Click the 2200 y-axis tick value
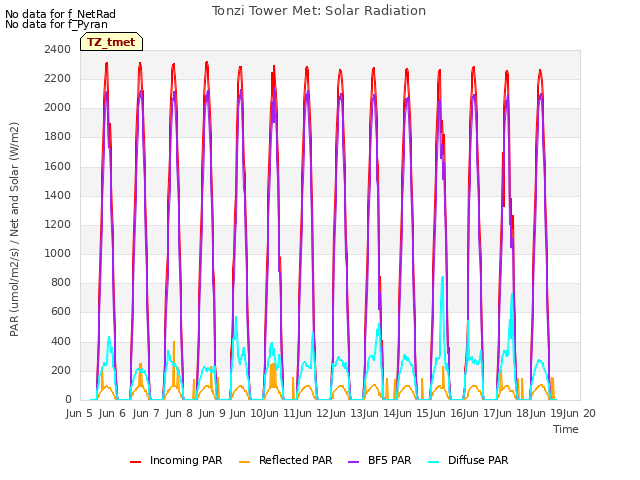640x480 pixels. click(58, 78)
